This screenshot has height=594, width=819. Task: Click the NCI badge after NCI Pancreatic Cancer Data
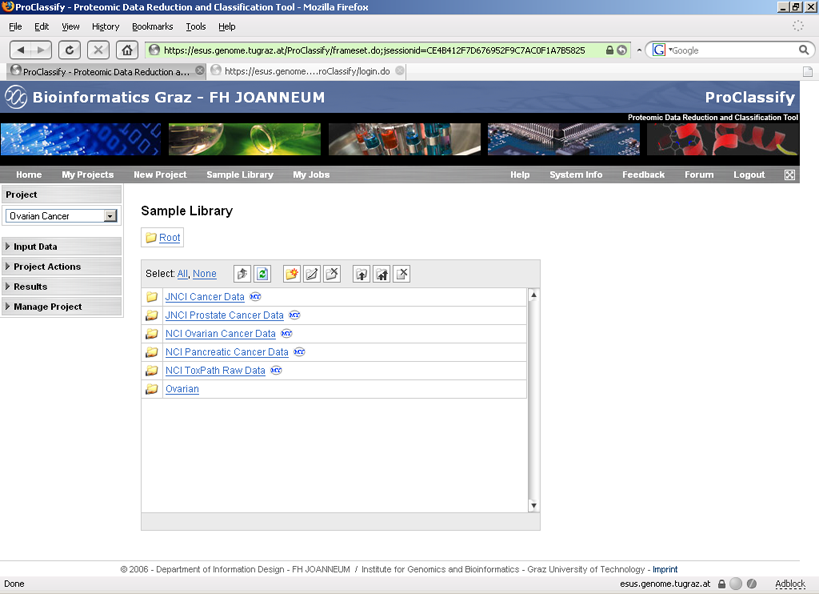pyautogui.click(x=299, y=352)
